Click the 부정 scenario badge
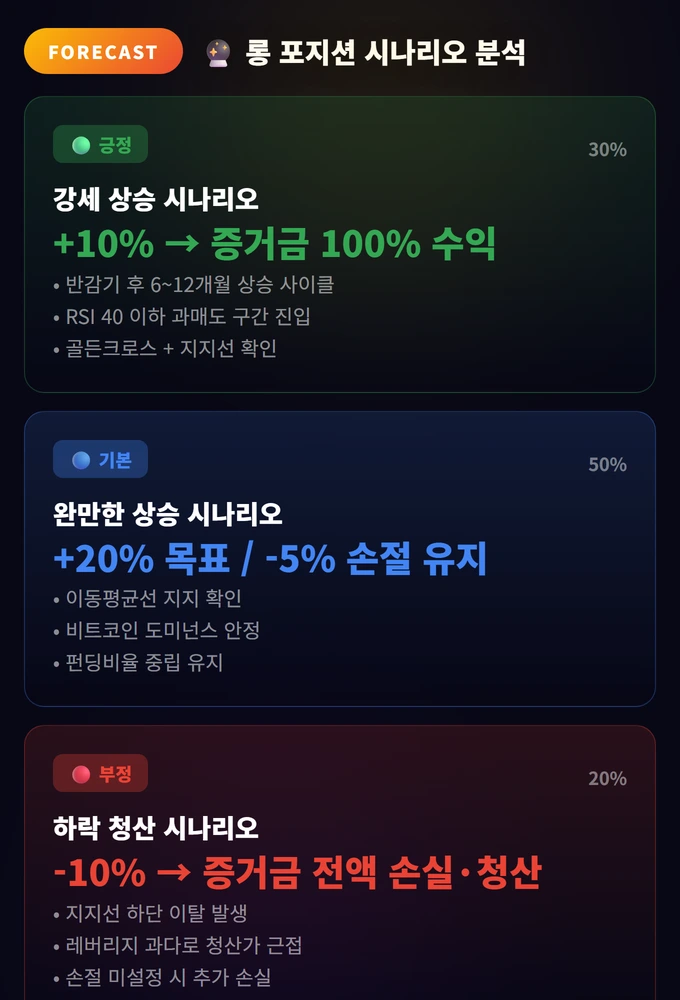 100,774
